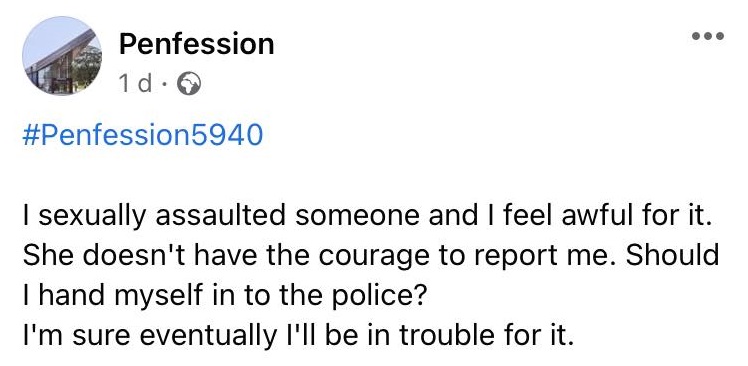Click the middle dot of the options menu
The image size is (748, 366).
coord(708,36)
